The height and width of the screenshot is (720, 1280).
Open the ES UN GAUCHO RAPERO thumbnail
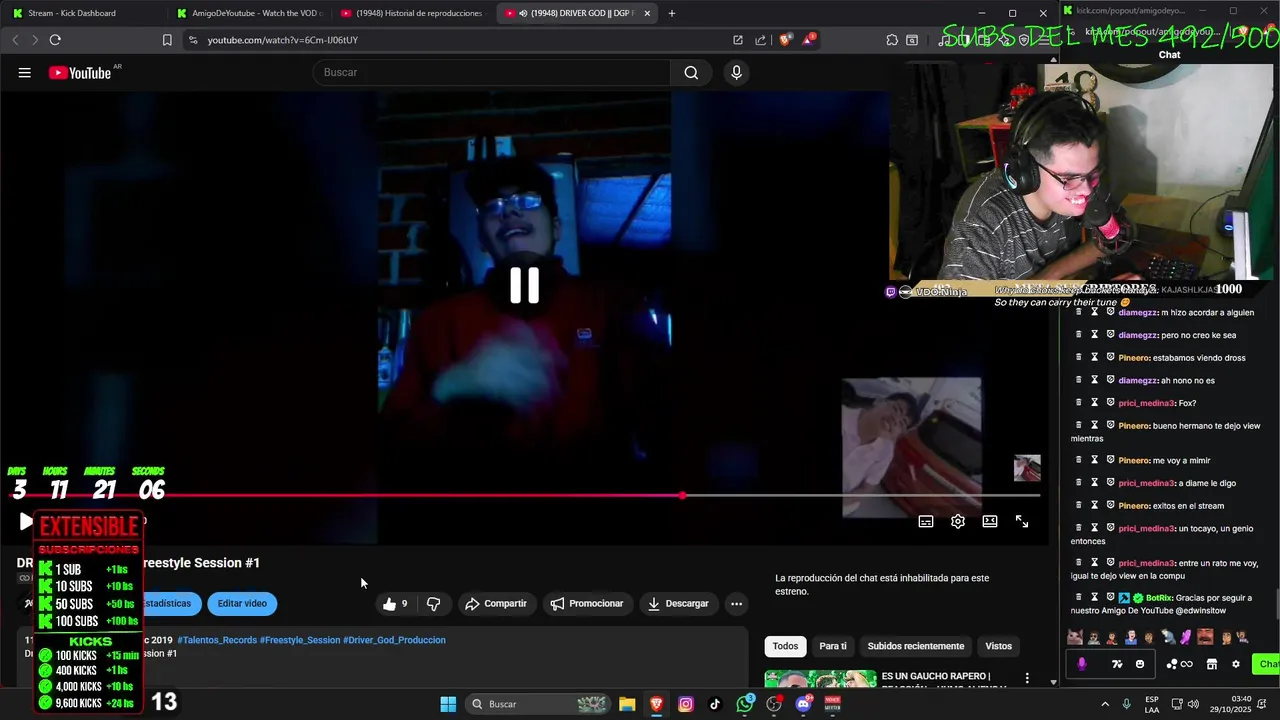click(x=820, y=679)
